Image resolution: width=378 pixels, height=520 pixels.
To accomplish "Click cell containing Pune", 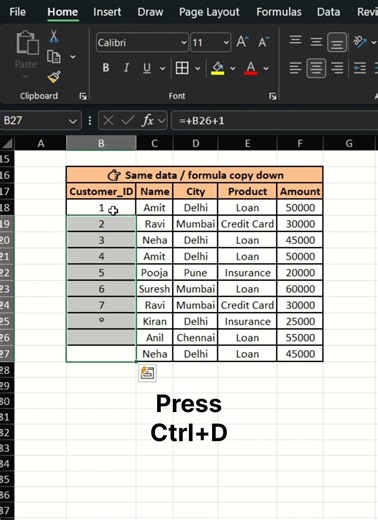I will coord(195,273).
